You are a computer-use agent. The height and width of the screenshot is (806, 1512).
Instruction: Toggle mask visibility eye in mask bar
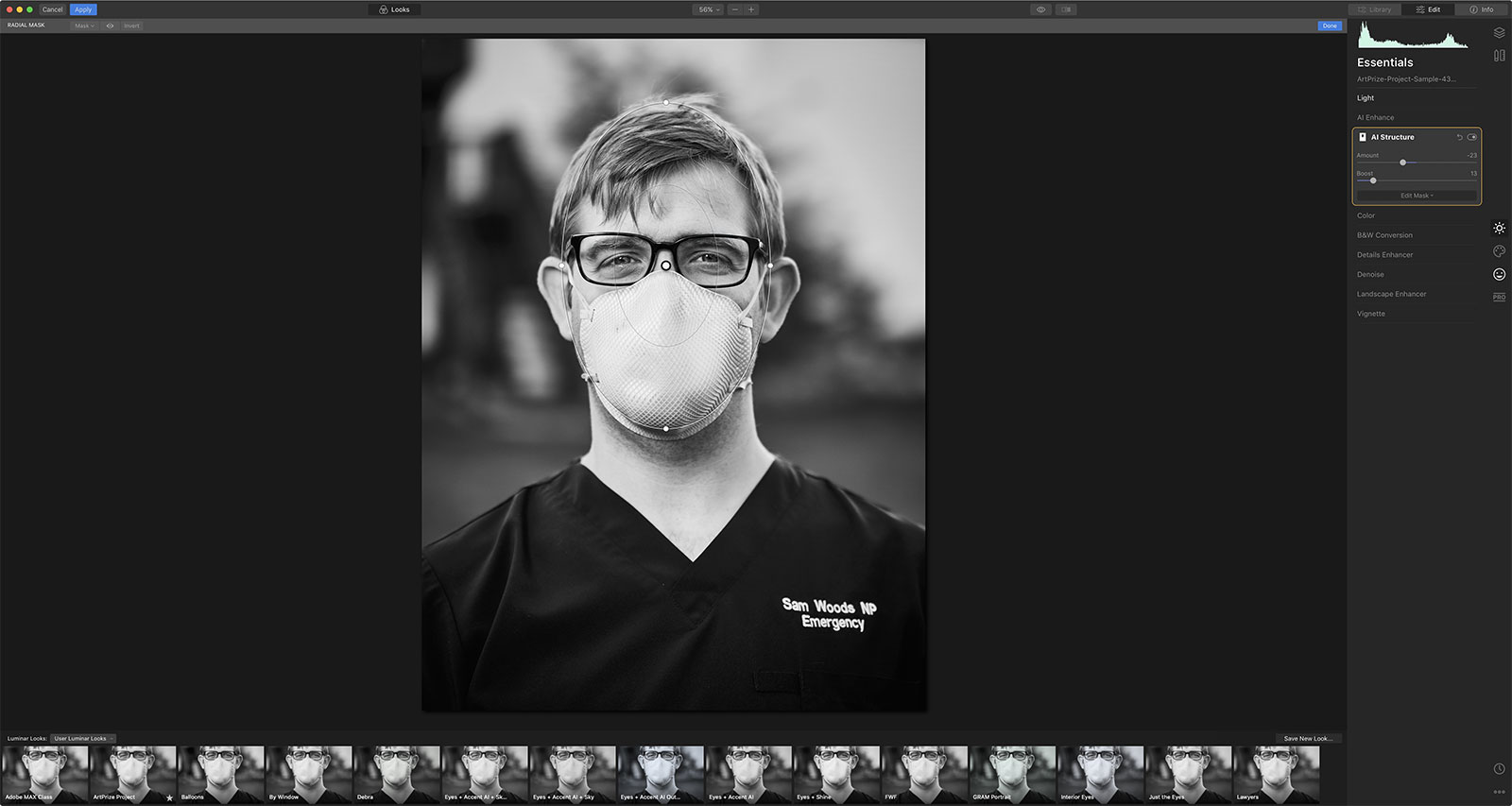point(110,26)
